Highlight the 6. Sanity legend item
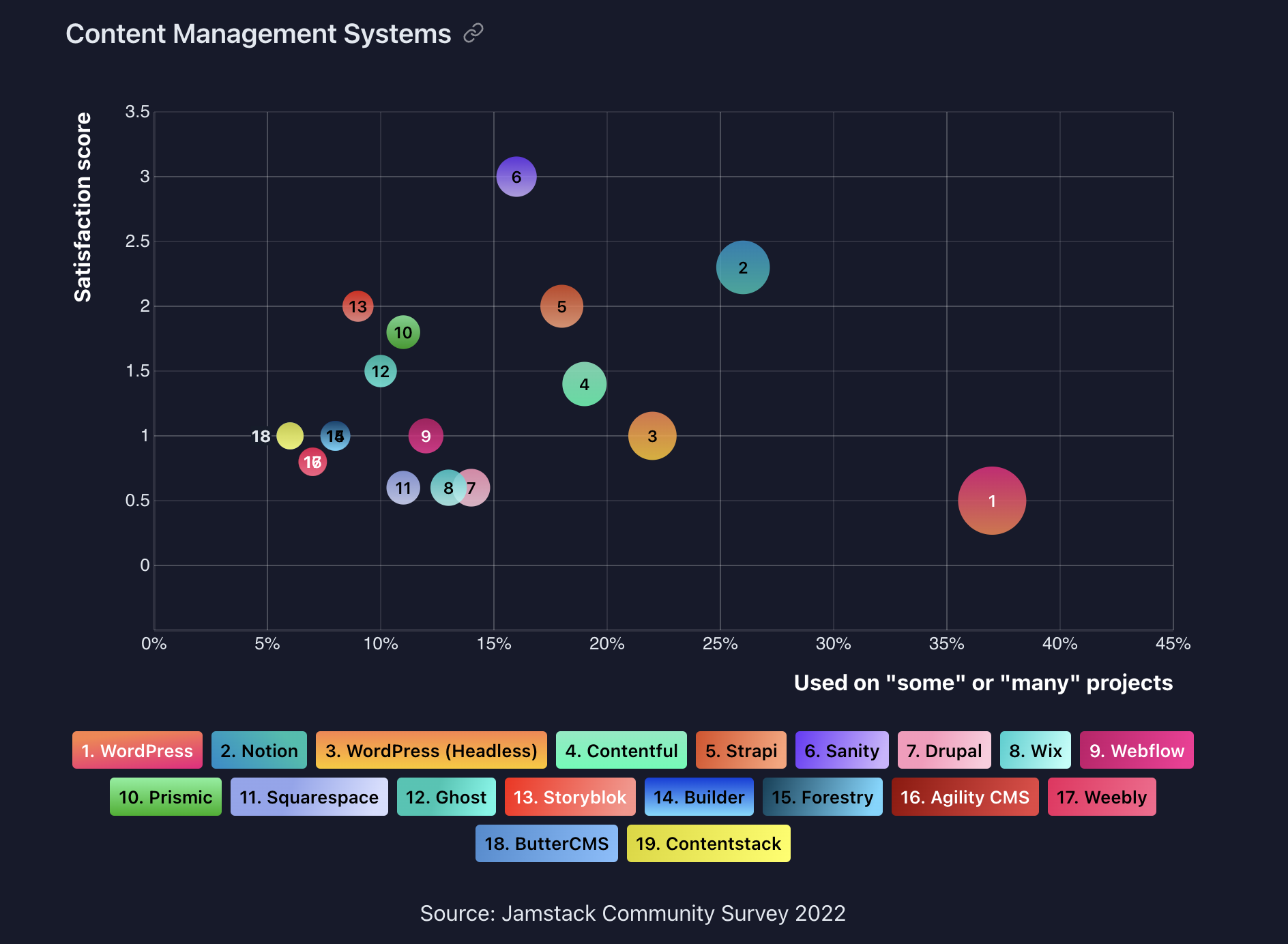 coord(842,750)
